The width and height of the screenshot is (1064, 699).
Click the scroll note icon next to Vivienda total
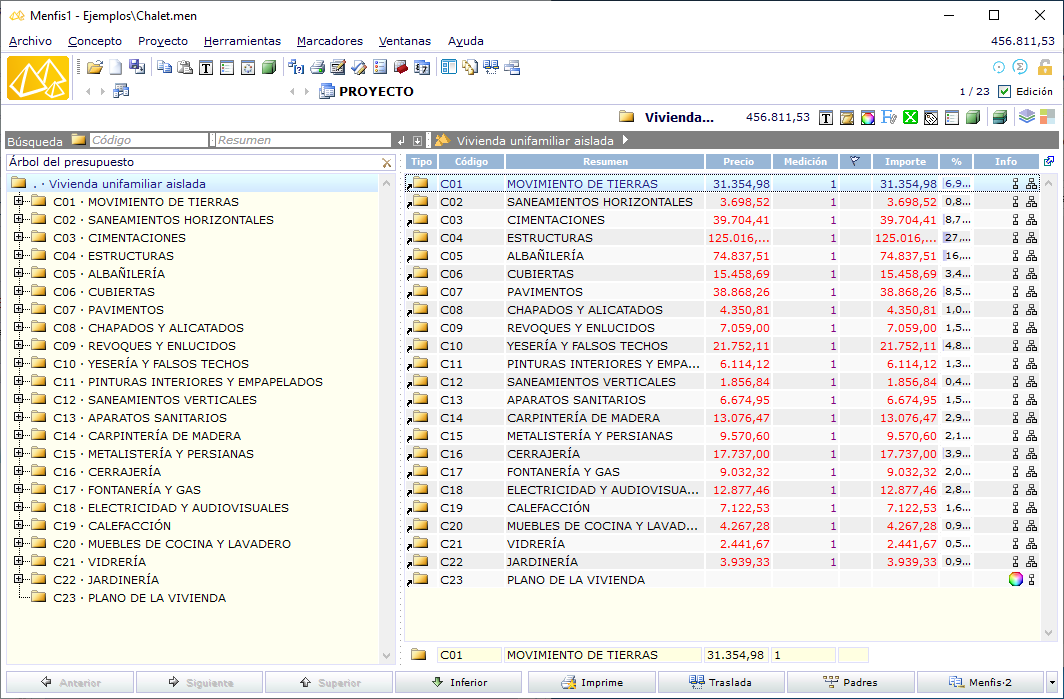click(x=847, y=118)
